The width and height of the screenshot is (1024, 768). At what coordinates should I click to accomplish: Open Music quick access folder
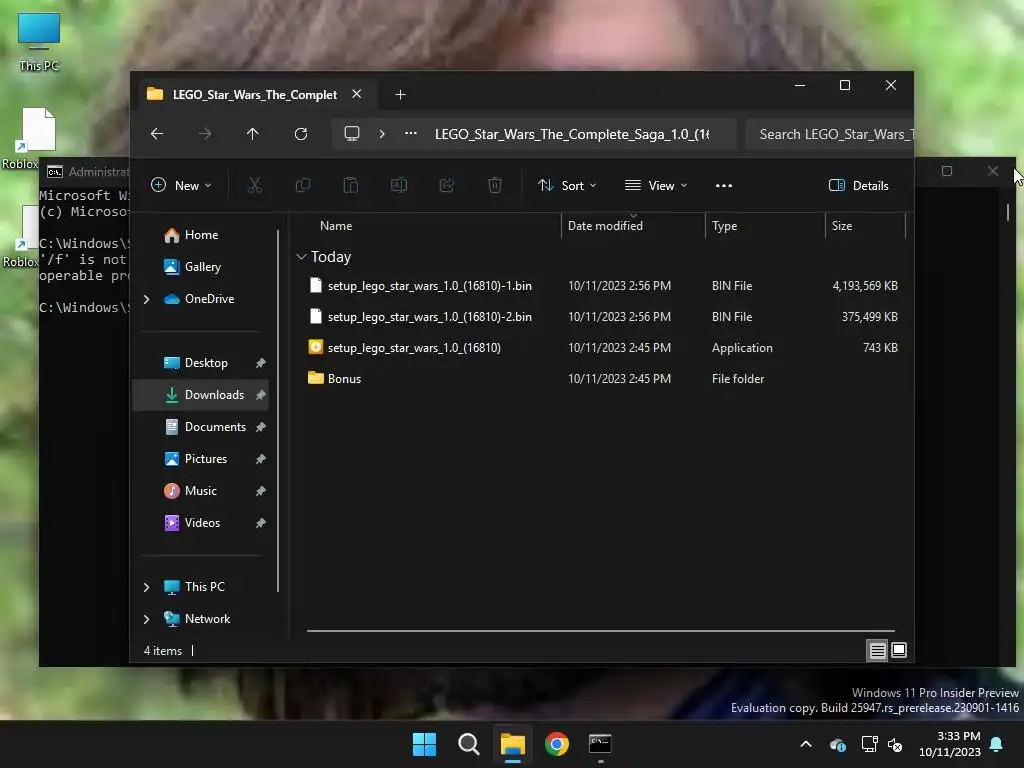pos(200,491)
